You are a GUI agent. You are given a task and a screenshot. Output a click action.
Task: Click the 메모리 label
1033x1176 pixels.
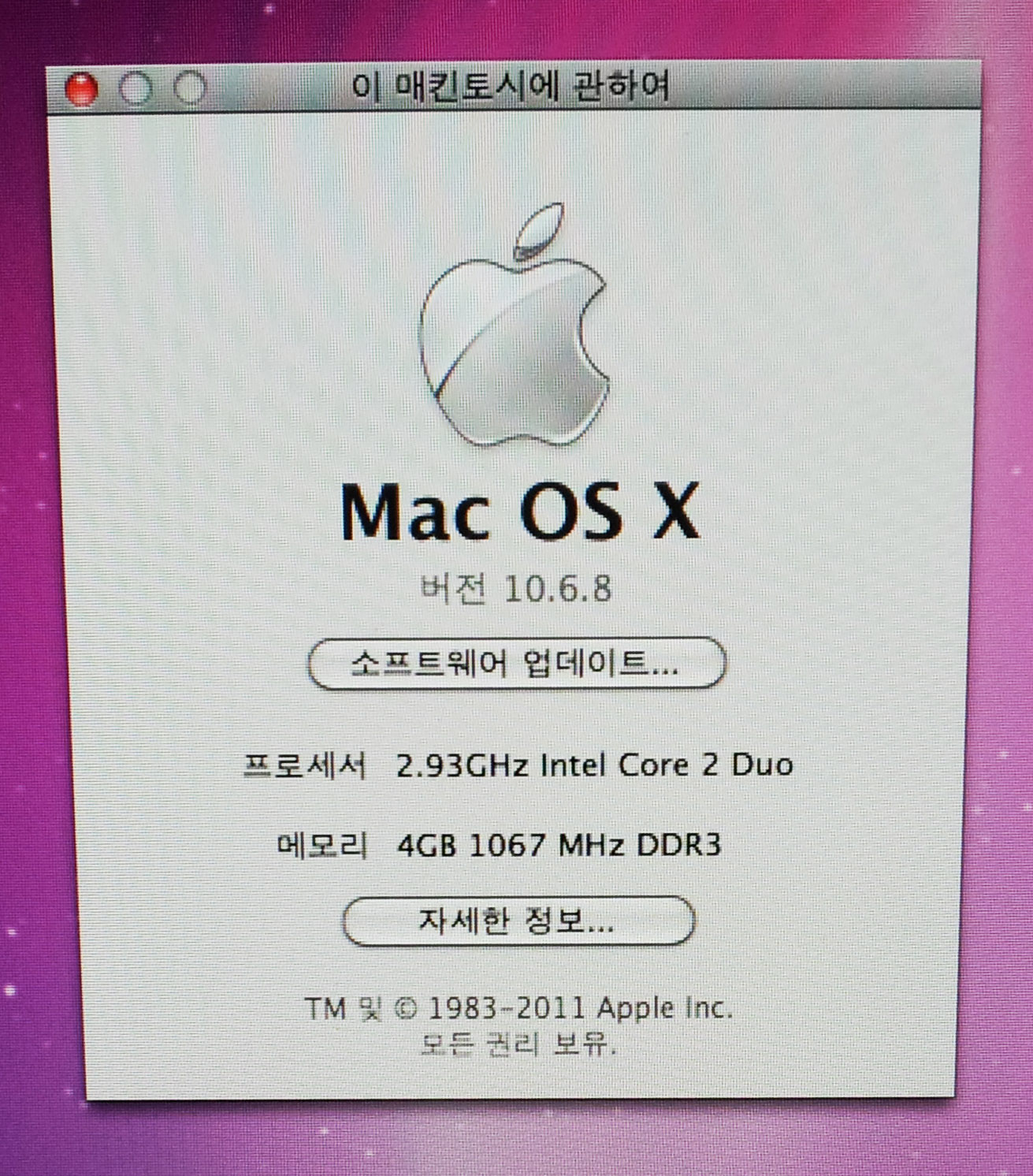[x=322, y=846]
